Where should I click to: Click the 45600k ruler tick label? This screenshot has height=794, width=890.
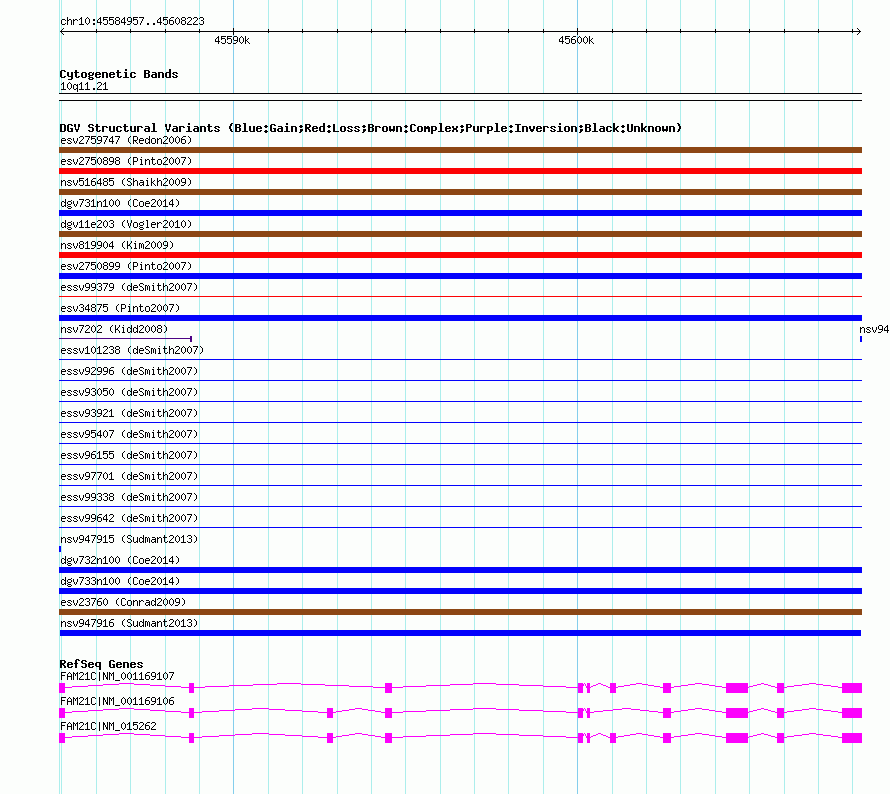576,40
